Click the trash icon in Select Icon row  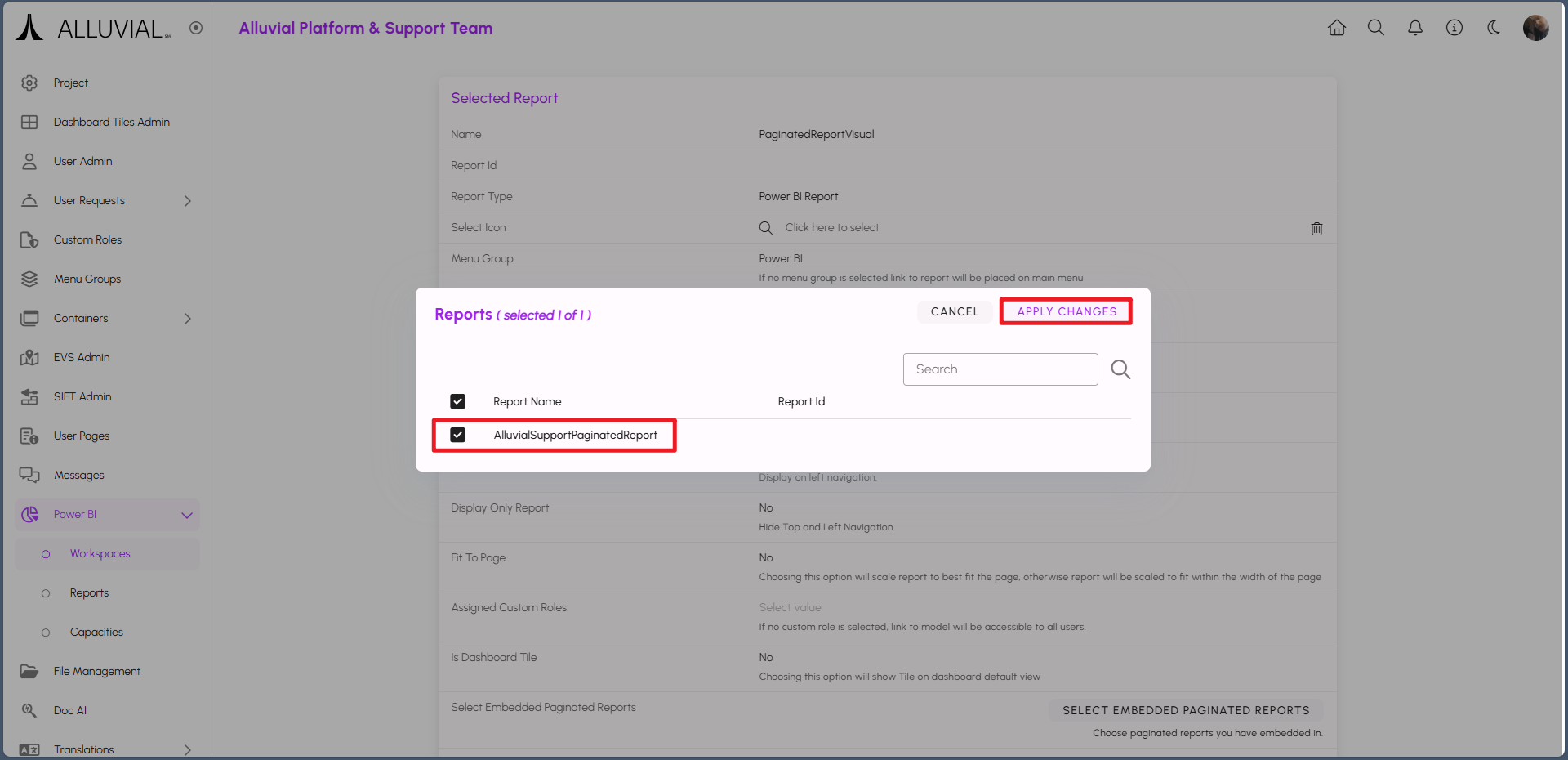[x=1316, y=229]
